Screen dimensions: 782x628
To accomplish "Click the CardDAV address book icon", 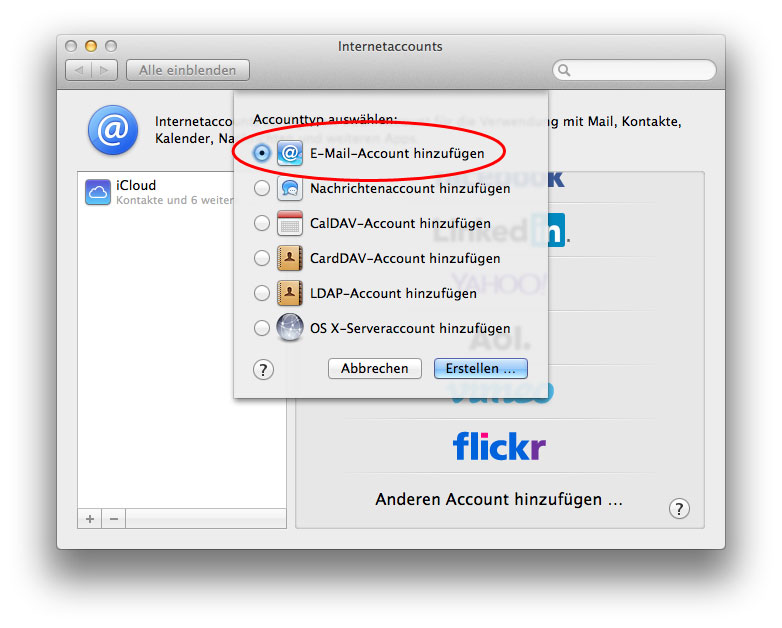I will (x=289, y=258).
